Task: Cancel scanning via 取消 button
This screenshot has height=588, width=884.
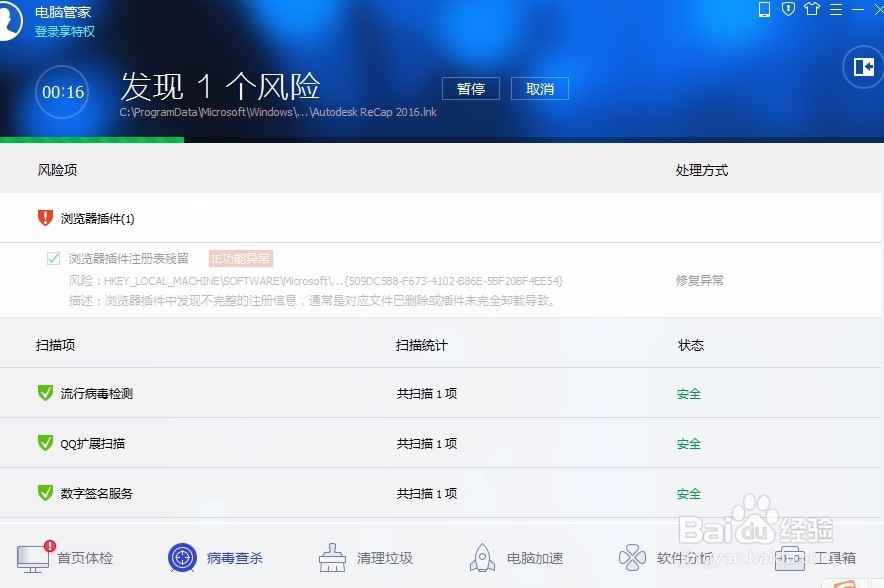Action: point(539,88)
